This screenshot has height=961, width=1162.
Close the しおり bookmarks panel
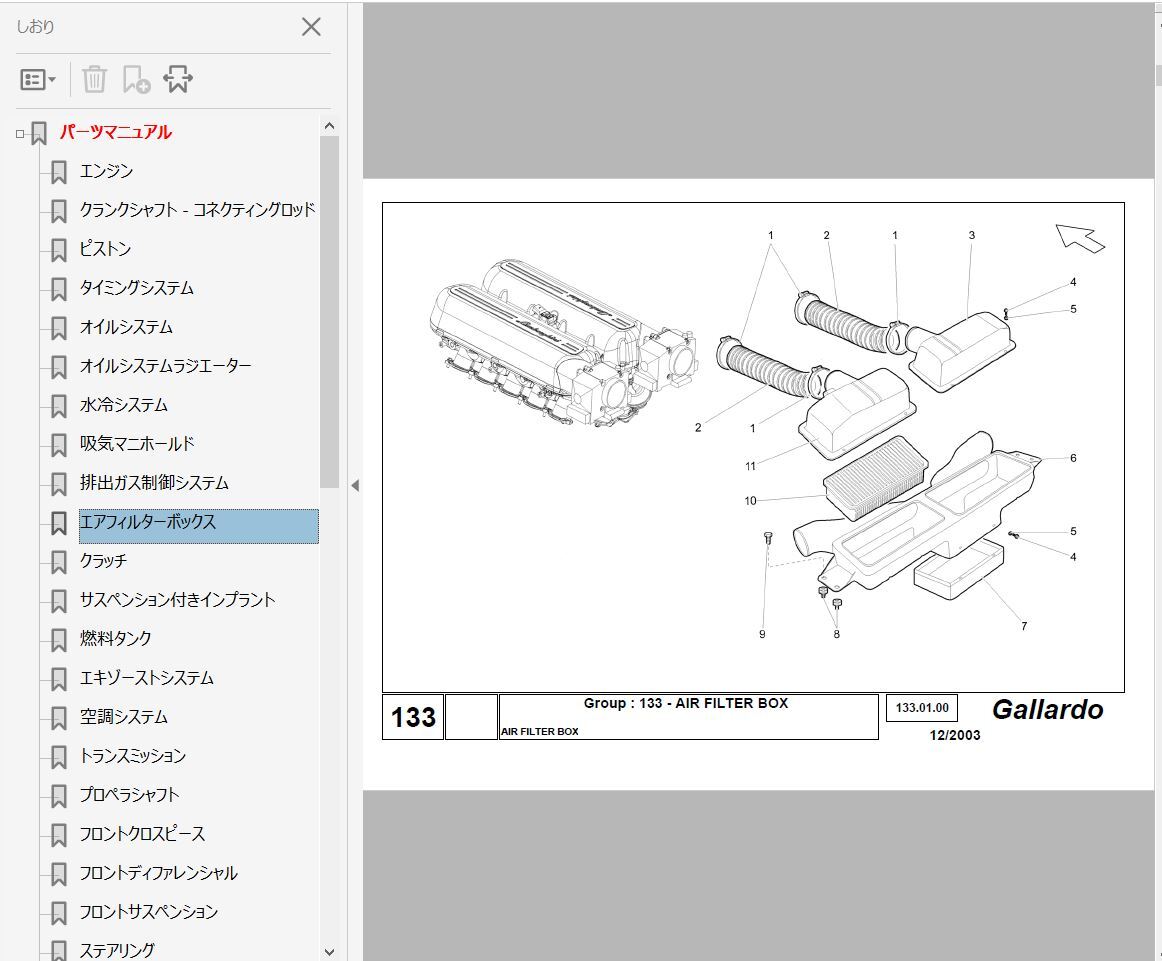pos(311,27)
